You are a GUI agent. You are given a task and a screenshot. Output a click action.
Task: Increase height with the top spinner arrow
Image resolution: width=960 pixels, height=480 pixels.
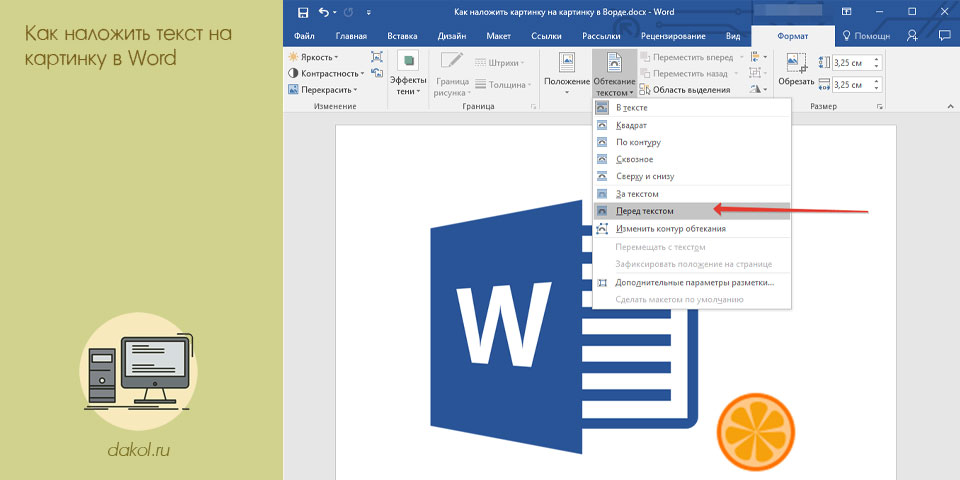(x=877, y=59)
